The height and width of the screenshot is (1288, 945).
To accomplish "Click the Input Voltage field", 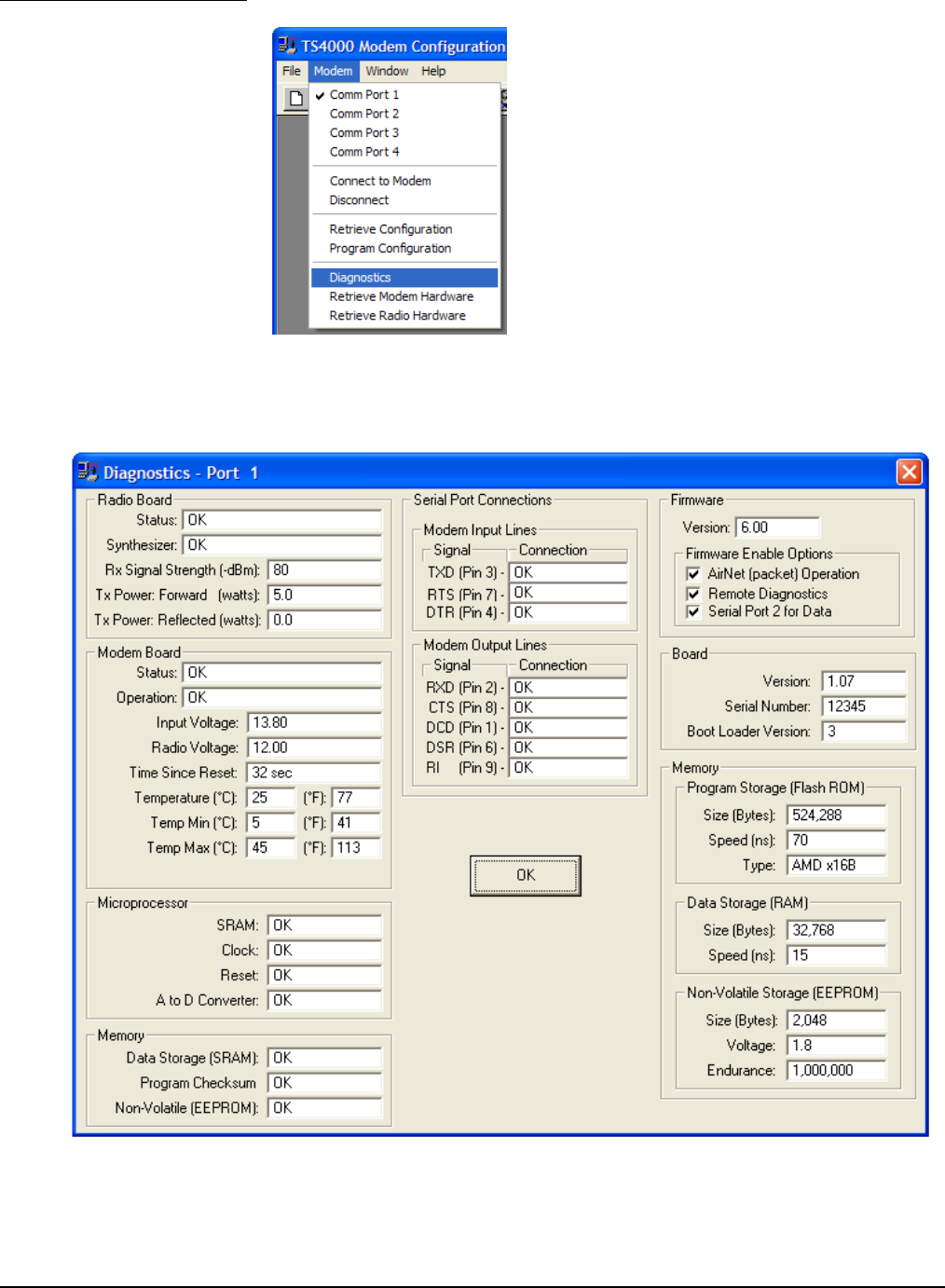I will click(314, 723).
